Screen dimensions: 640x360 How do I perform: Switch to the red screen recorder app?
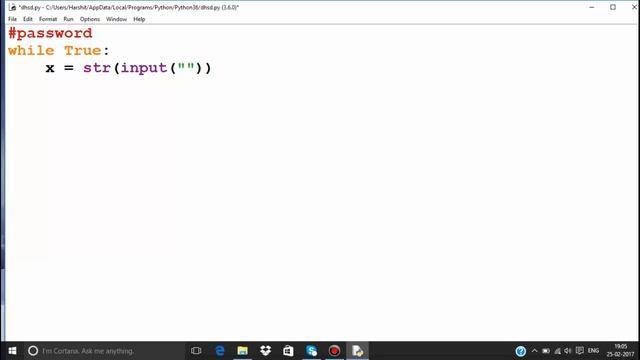click(334, 351)
